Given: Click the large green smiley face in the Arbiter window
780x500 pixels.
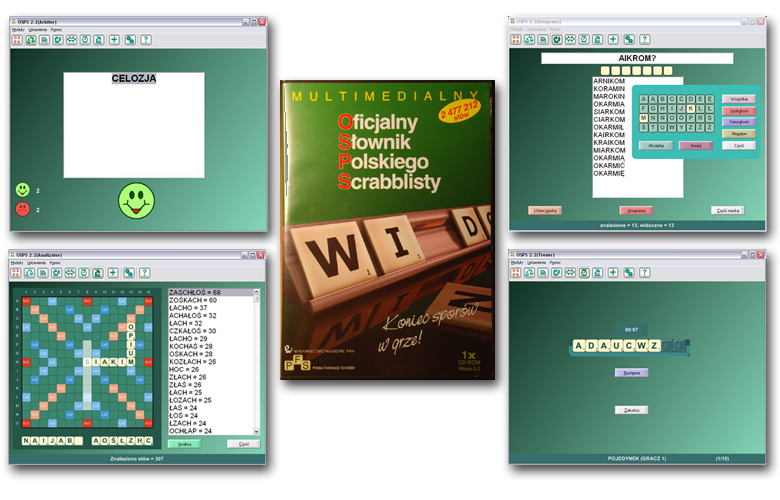Looking at the screenshot, I should point(136,200).
